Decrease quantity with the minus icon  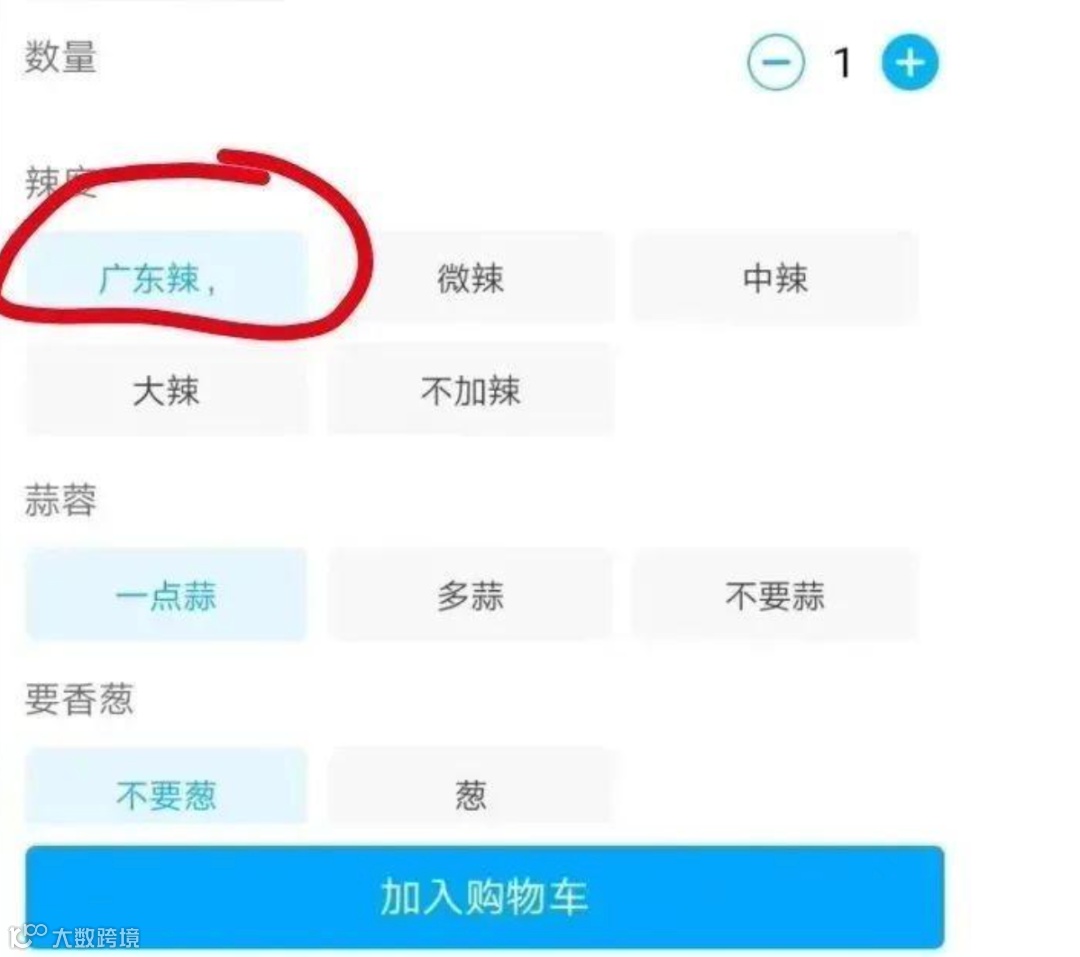[x=776, y=63]
